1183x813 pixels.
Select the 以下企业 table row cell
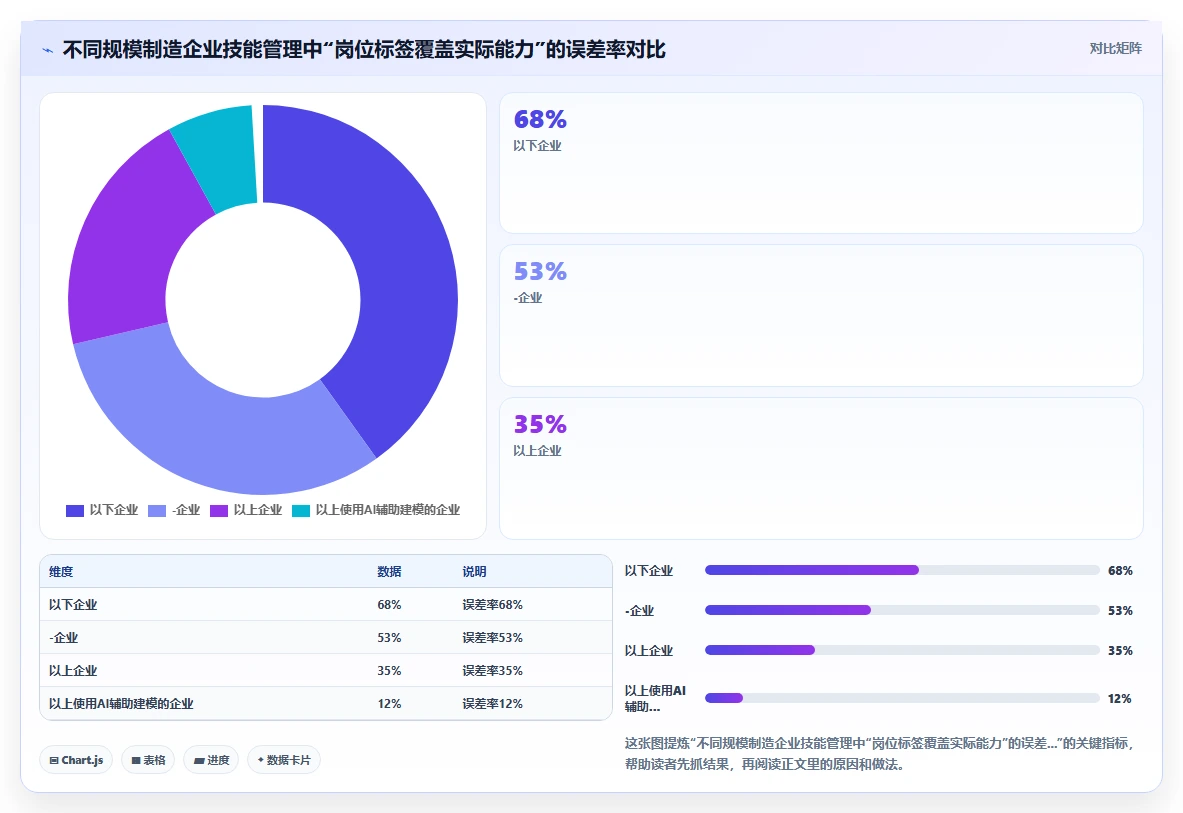[x=73, y=605]
